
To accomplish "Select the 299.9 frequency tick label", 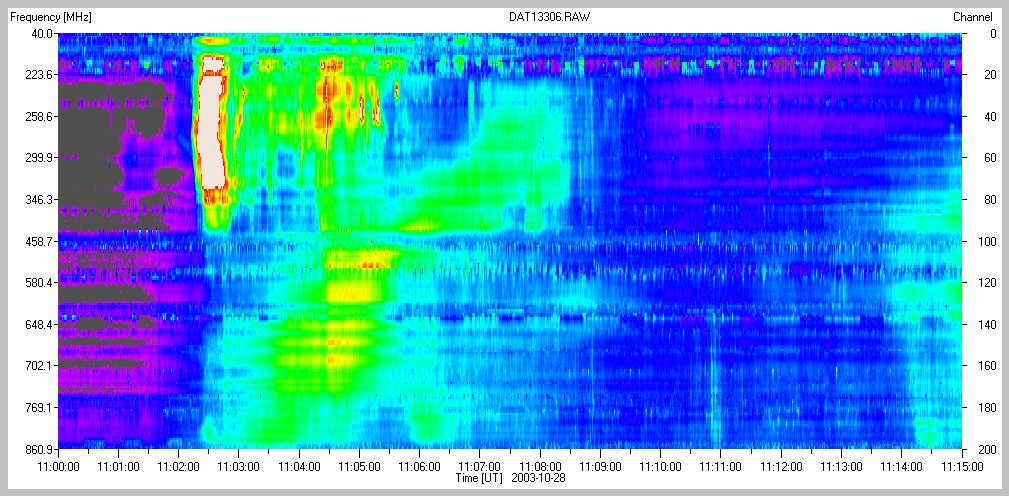I will pyautogui.click(x=39, y=158).
